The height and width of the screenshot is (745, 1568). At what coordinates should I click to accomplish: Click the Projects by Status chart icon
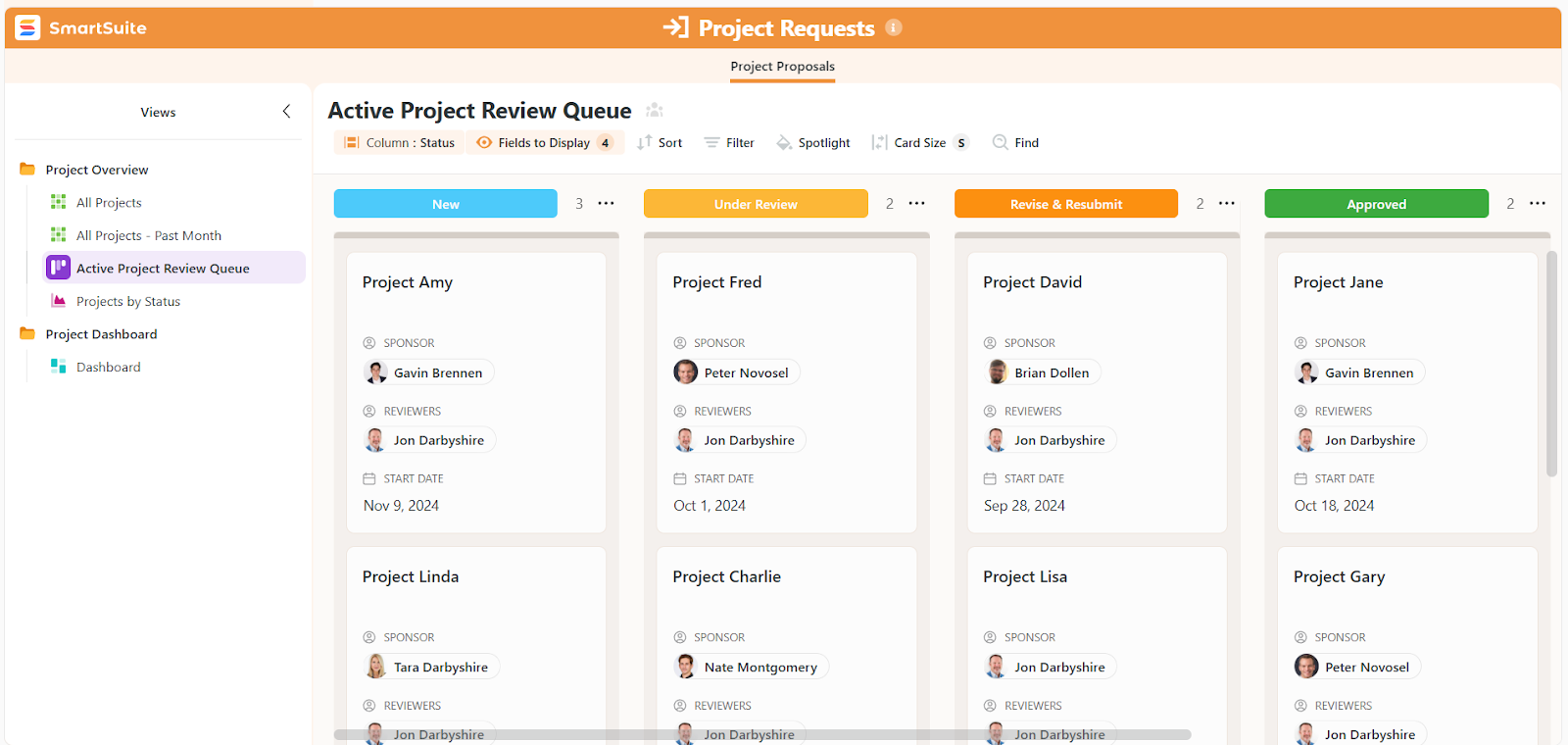(58, 301)
